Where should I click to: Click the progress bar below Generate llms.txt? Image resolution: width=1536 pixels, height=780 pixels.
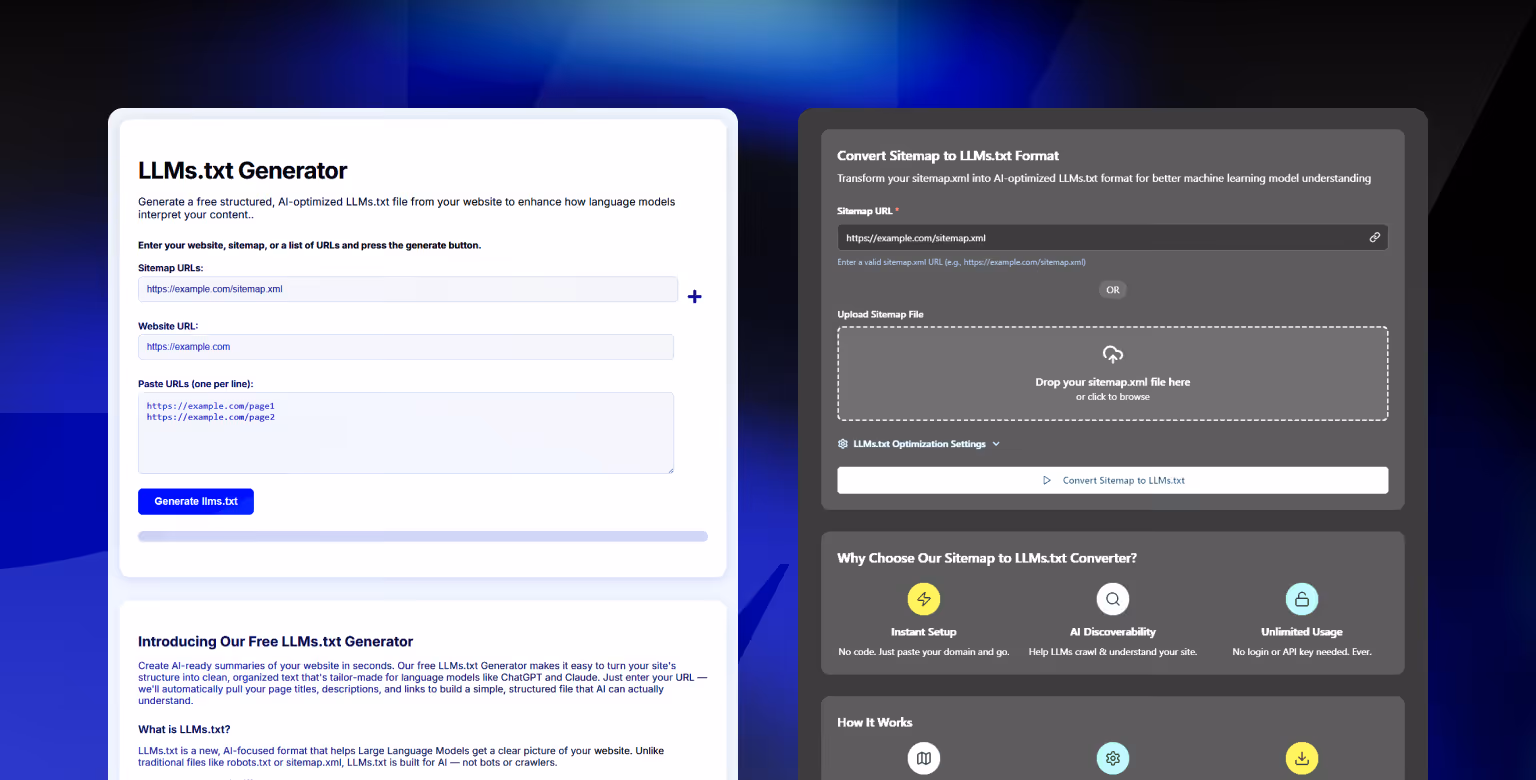coord(422,536)
